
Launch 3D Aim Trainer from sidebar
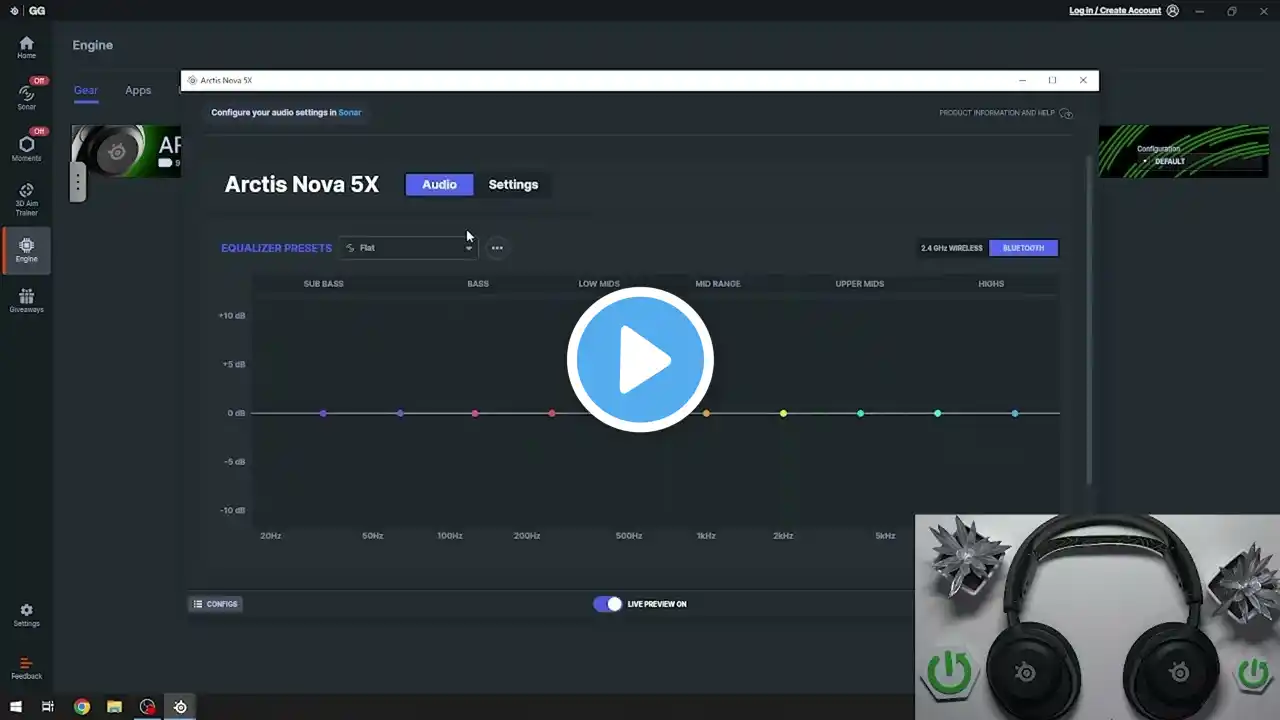26,199
